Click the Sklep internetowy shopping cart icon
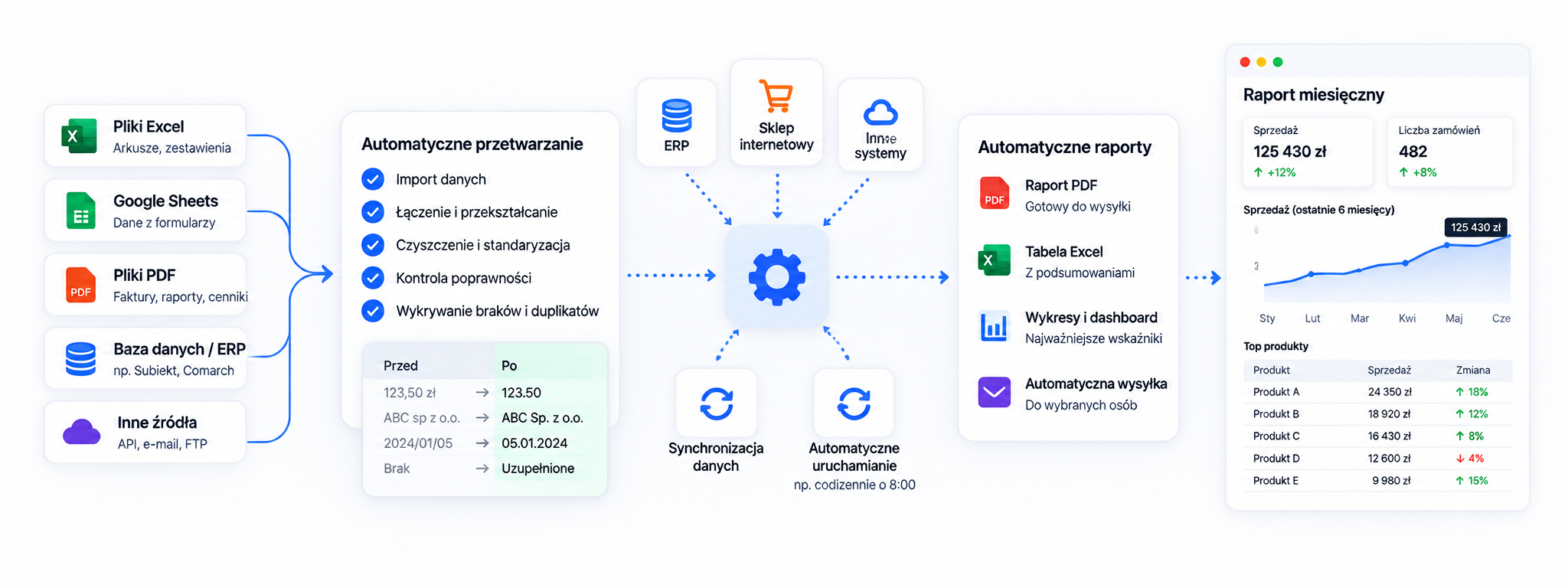The image size is (1568, 588). tap(776, 96)
